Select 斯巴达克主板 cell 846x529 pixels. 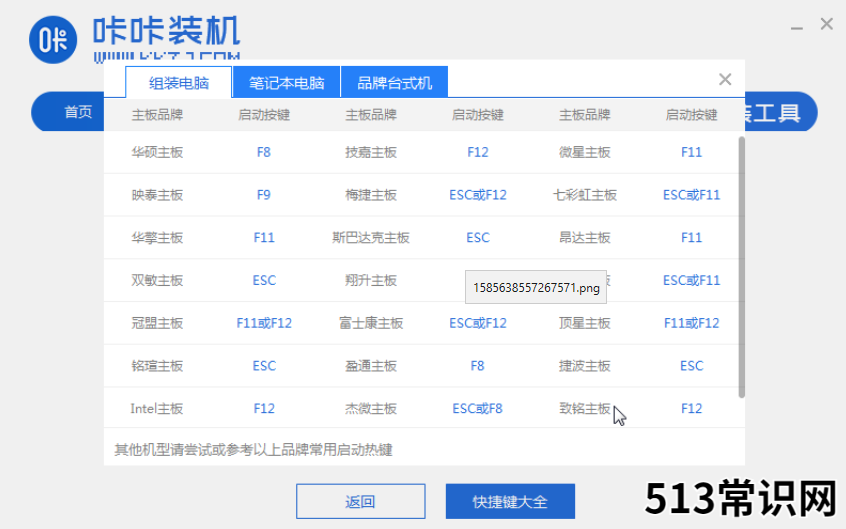(371, 238)
